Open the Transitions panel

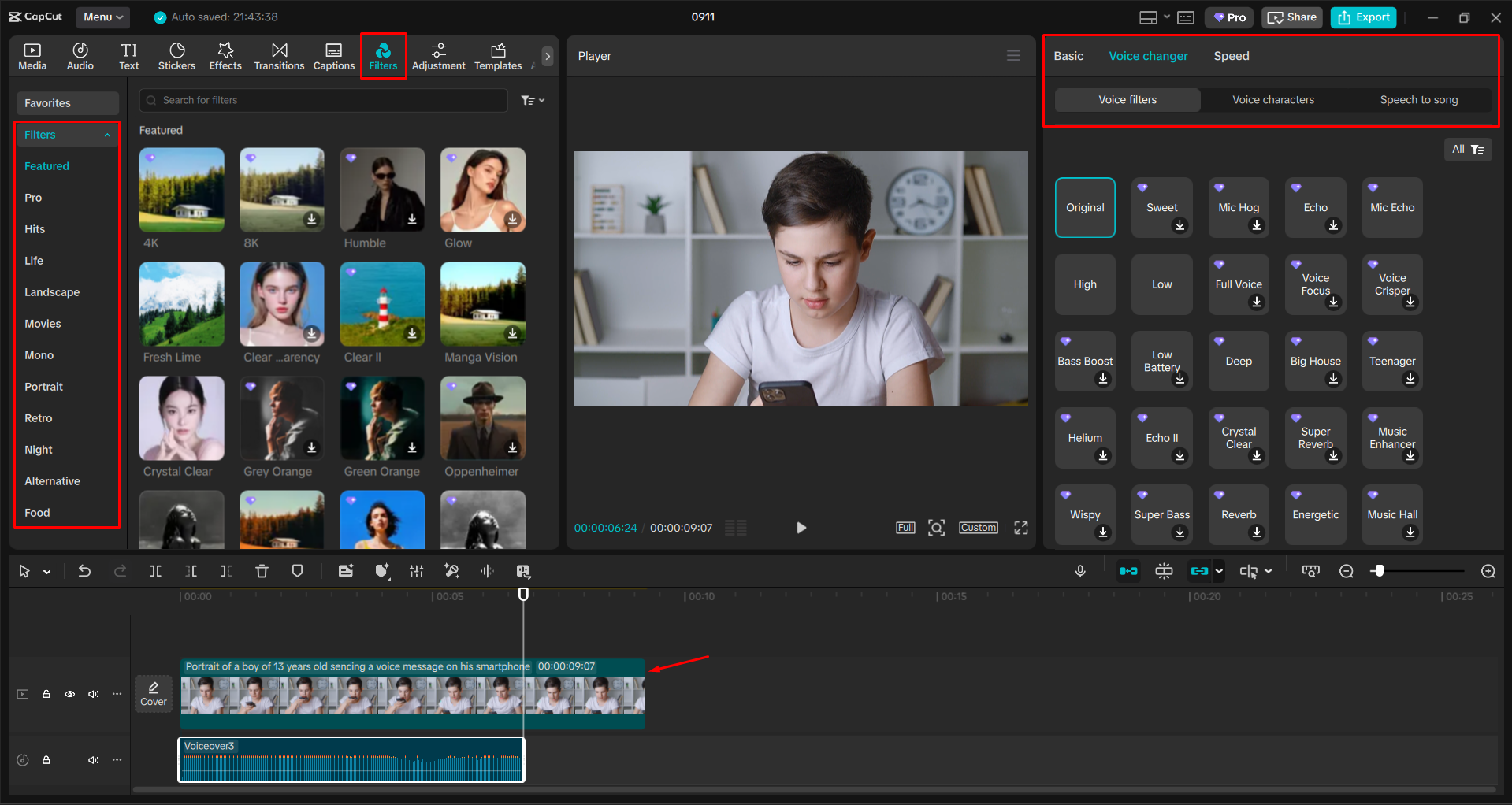point(279,56)
